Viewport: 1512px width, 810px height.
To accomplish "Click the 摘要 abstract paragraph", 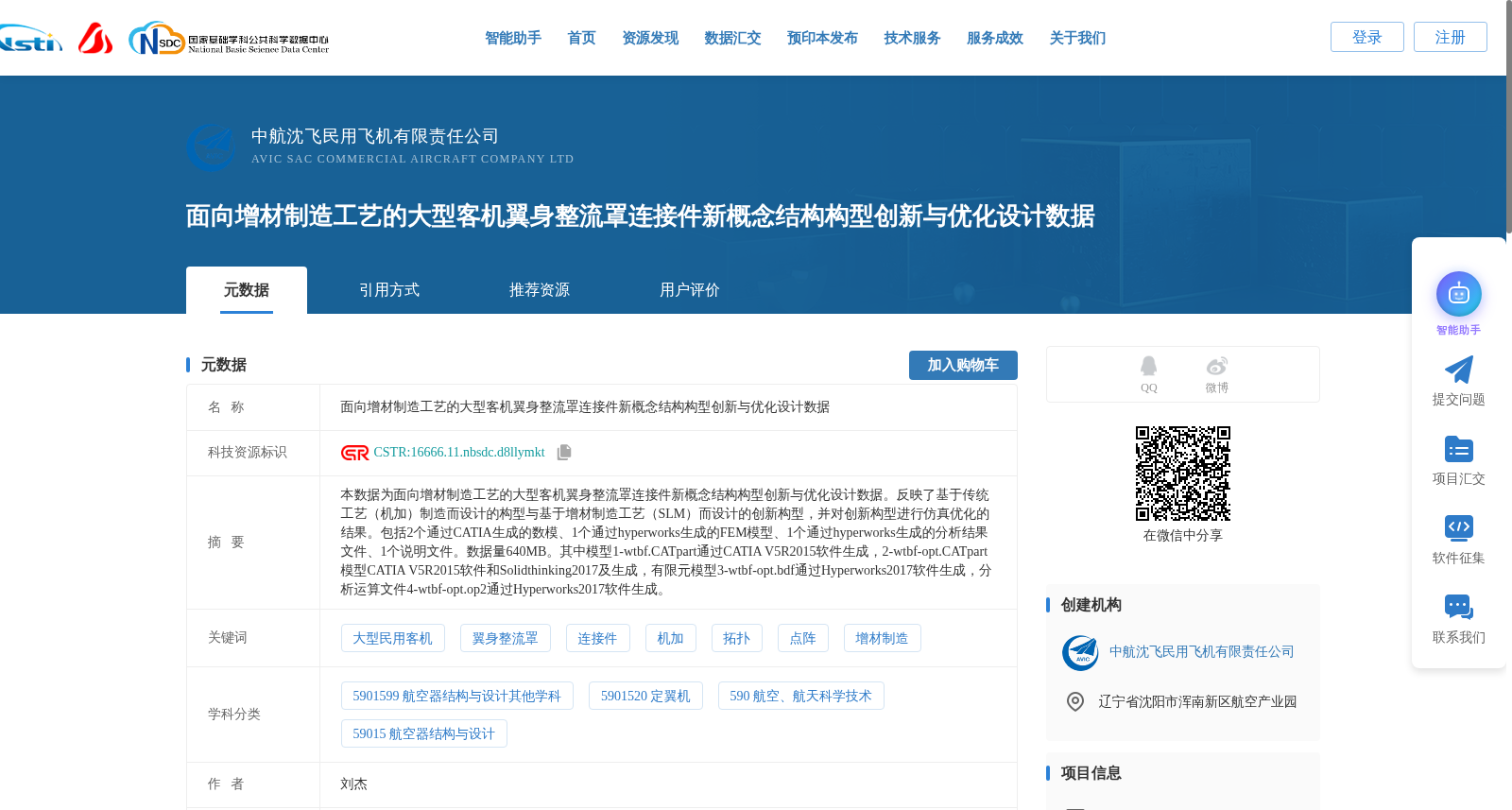I will [666, 543].
